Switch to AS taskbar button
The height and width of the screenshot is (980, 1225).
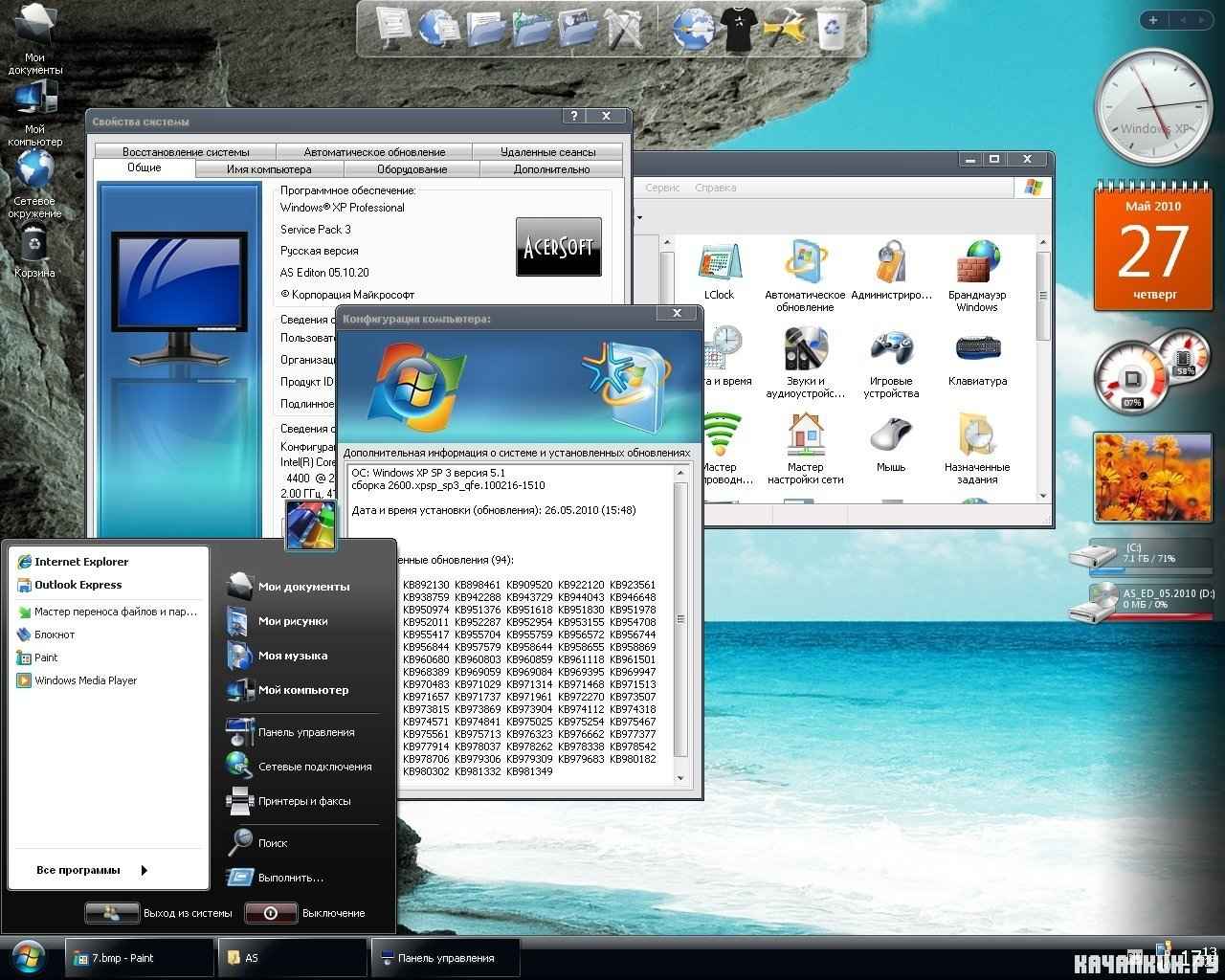293,958
